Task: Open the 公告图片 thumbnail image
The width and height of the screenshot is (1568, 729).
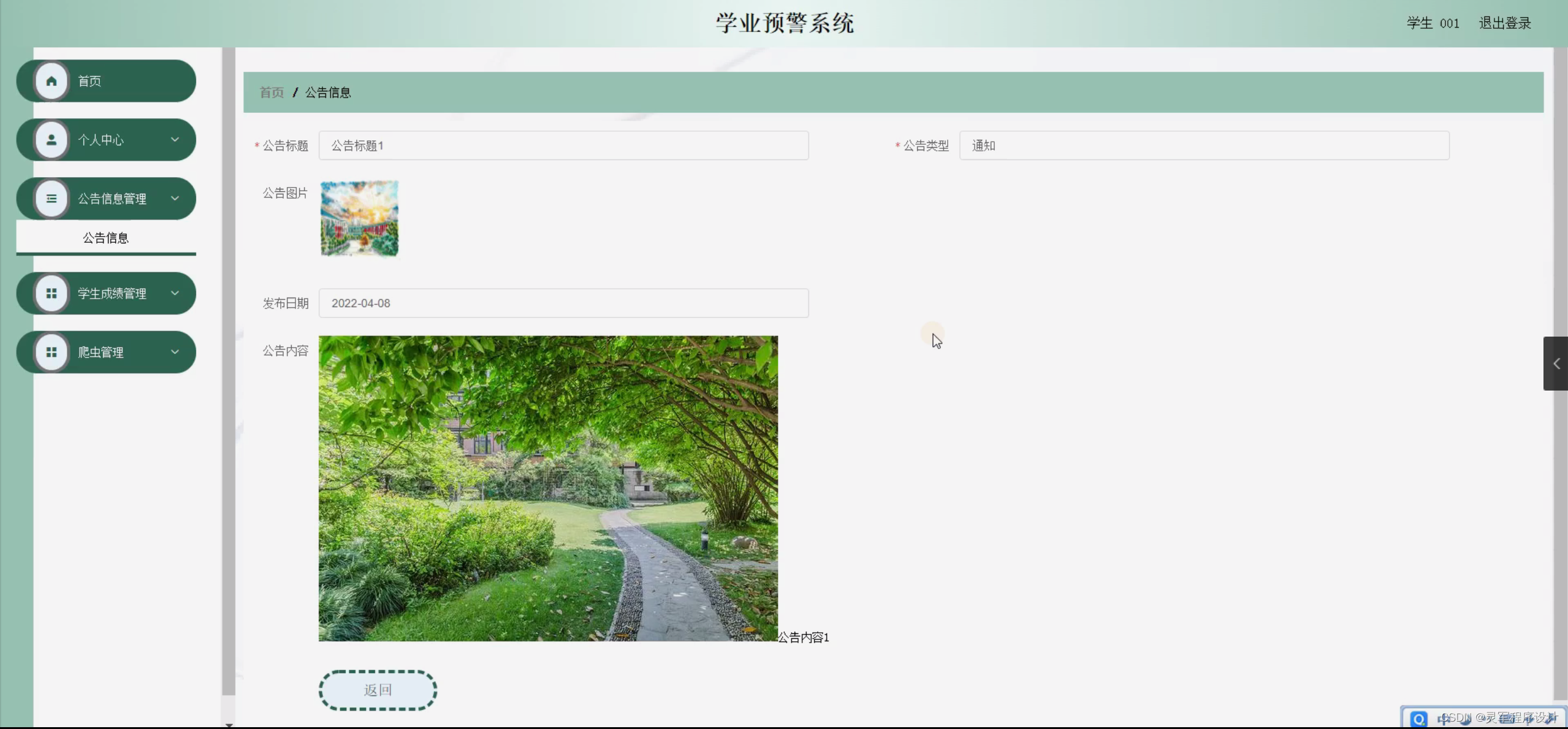Action: (x=360, y=218)
